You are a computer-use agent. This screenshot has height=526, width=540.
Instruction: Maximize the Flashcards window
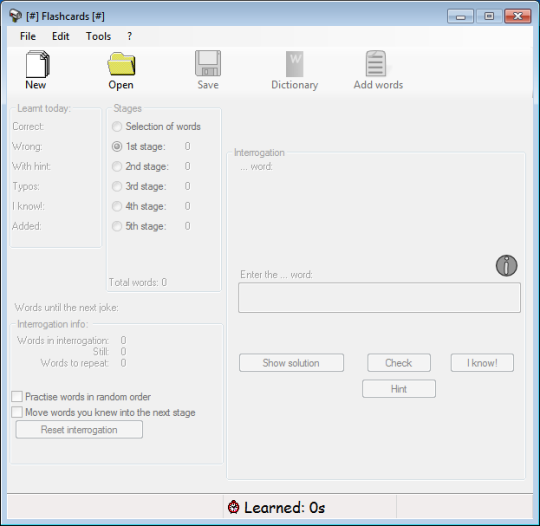[489, 16]
